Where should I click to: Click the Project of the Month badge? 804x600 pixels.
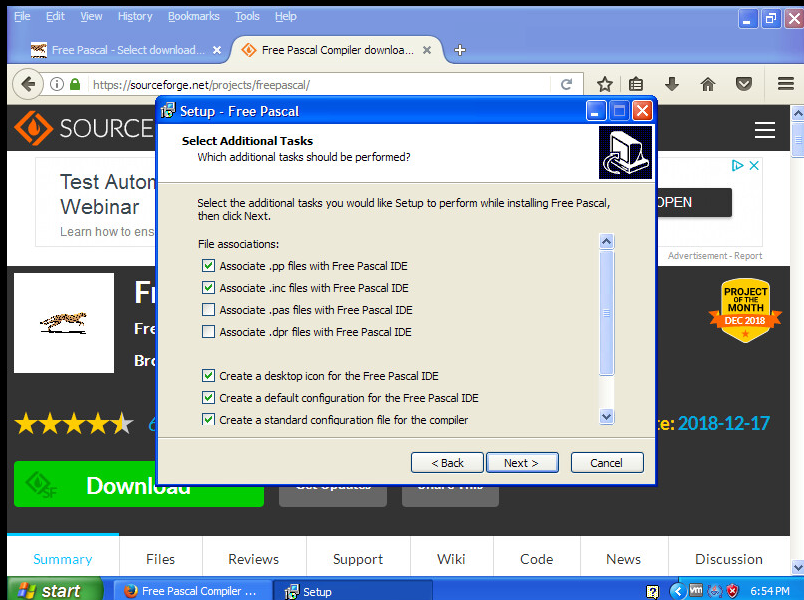(x=745, y=310)
